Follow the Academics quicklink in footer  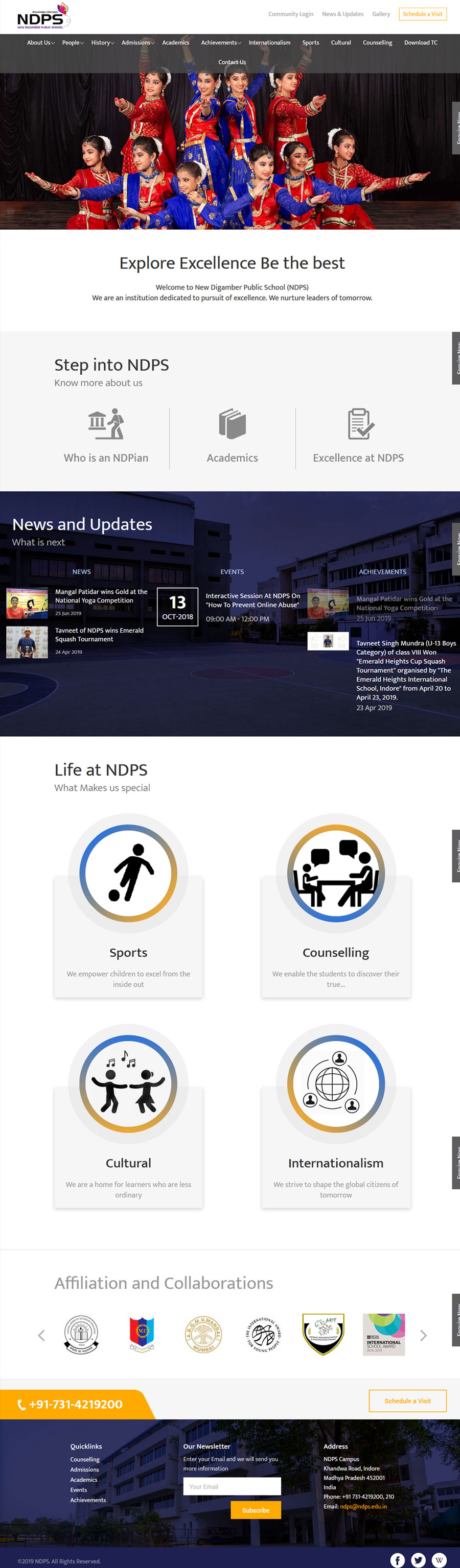tap(83, 1479)
